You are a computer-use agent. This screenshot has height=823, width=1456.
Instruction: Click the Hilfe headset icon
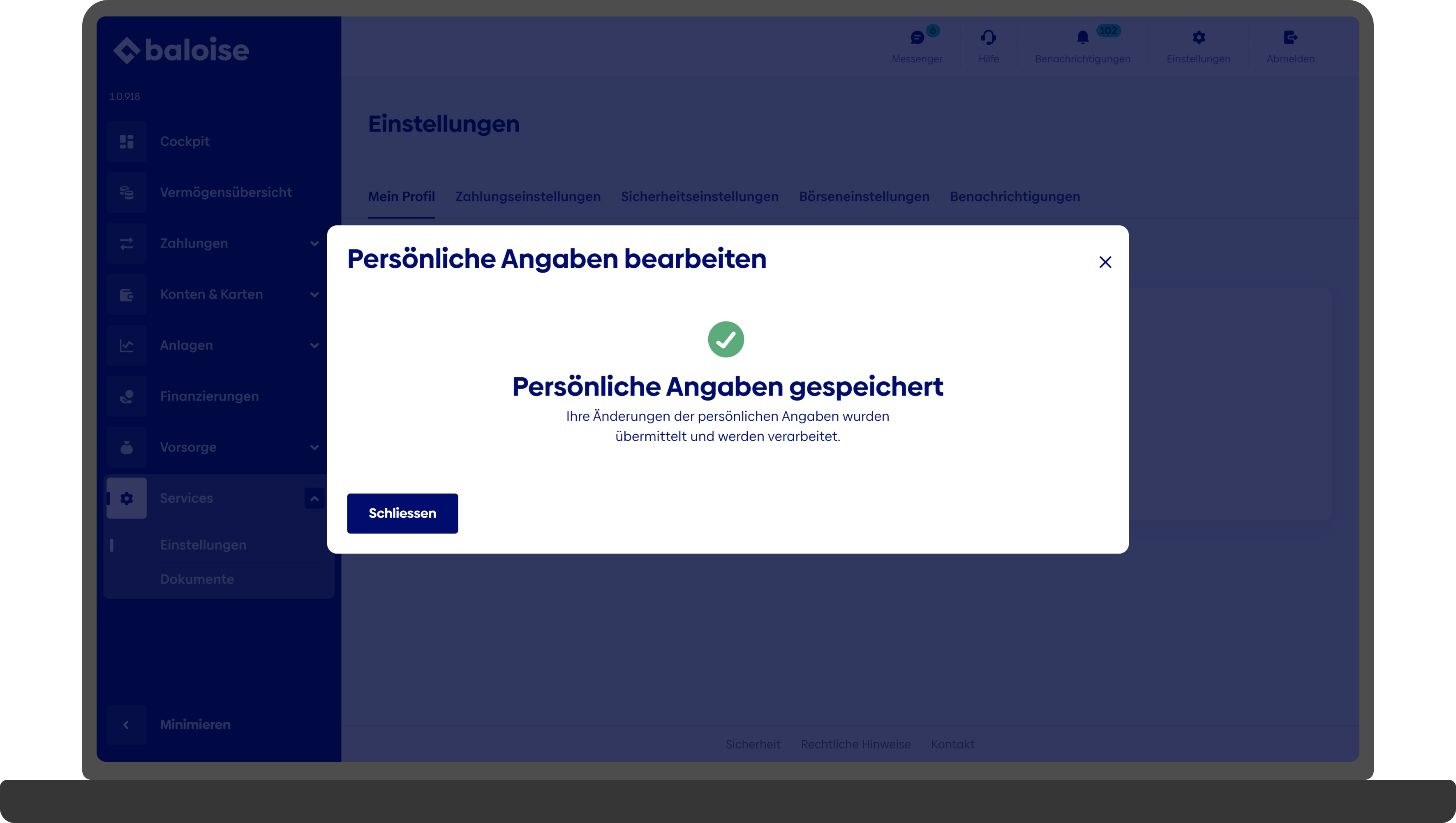(x=989, y=37)
